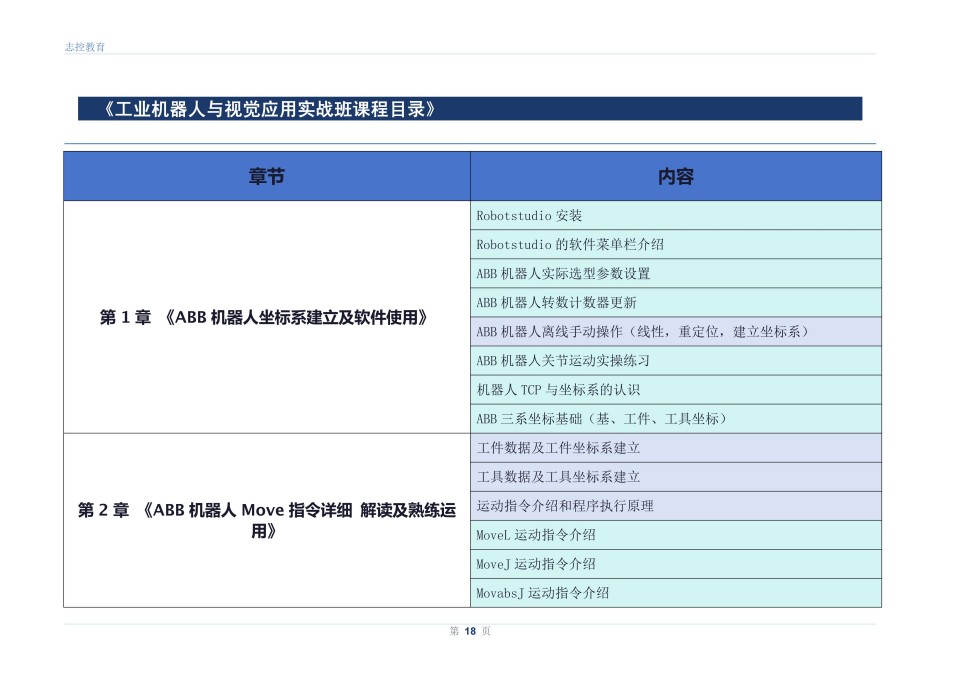958x678 pixels.
Task: Click the row ABB 机器人离线手动操作
Action: tap(676, 332)
